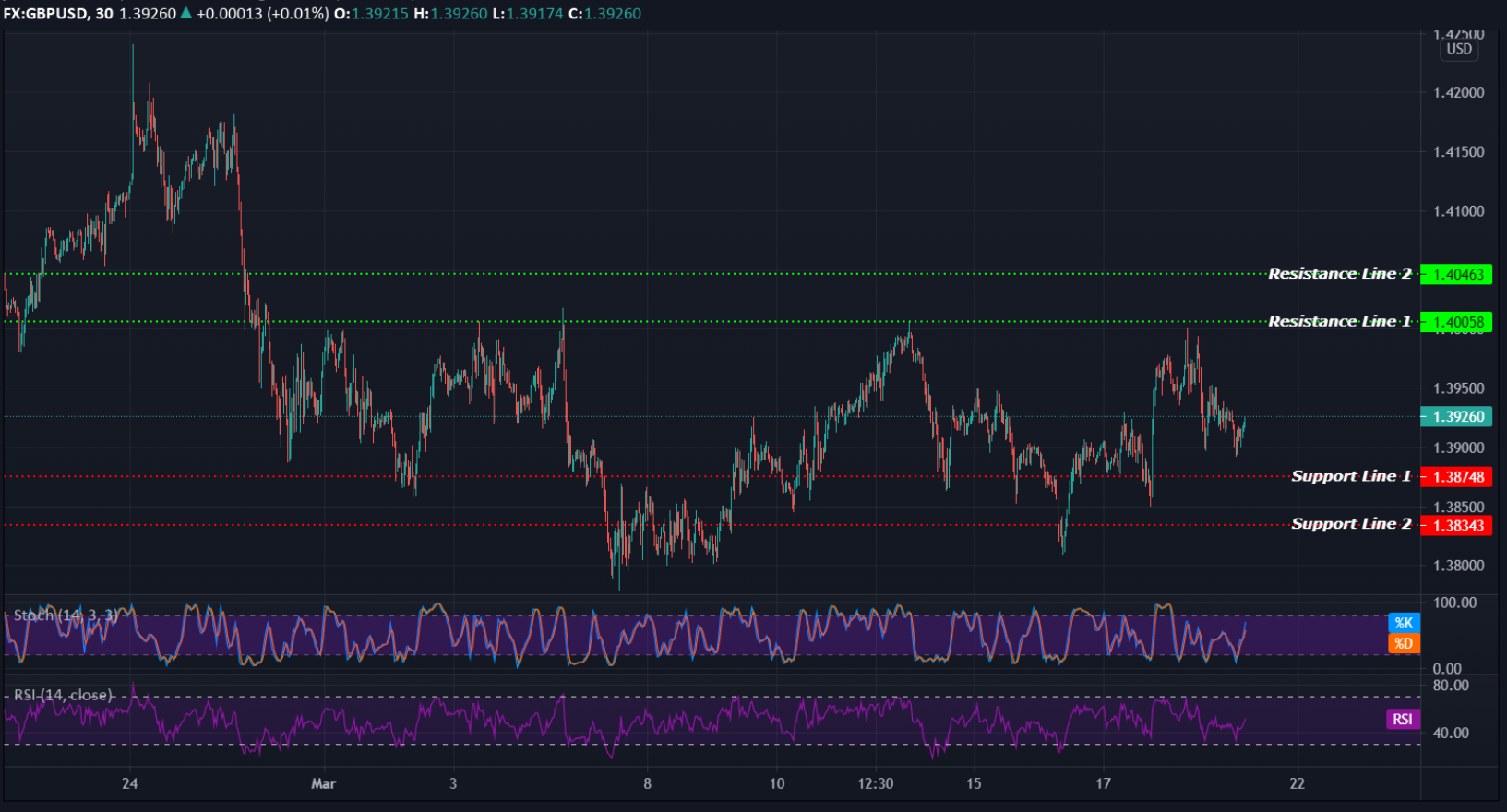Click the date label 17 on time axis
The image size is (1507, 812).
(1103, 783)
